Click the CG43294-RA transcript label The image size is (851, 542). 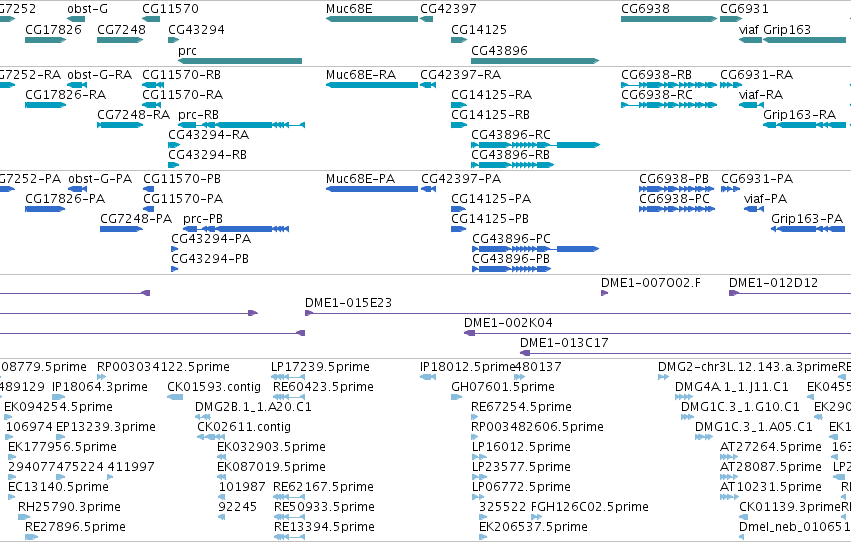208,135
